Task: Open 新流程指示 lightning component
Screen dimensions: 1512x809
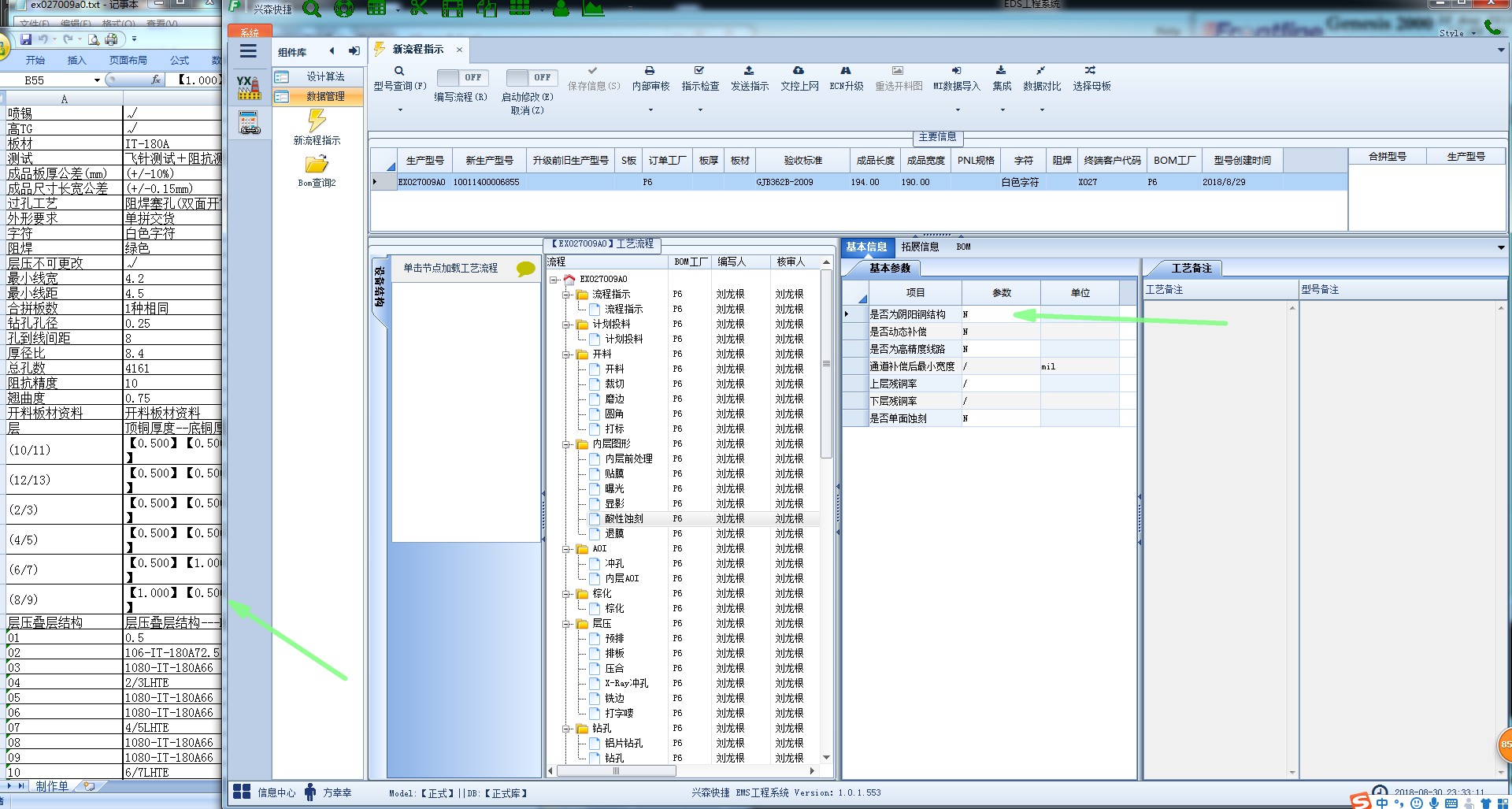Action: [x=317, y=128]
